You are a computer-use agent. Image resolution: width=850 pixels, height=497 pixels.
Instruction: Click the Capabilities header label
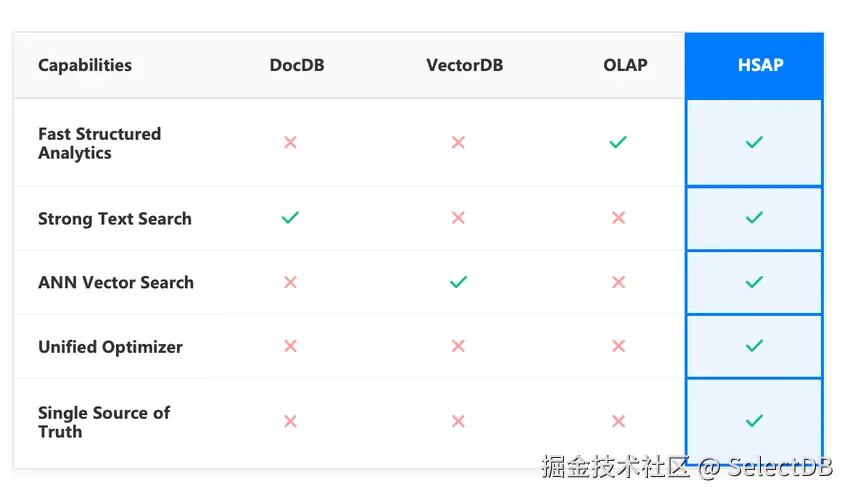click(x=85, y=65)
